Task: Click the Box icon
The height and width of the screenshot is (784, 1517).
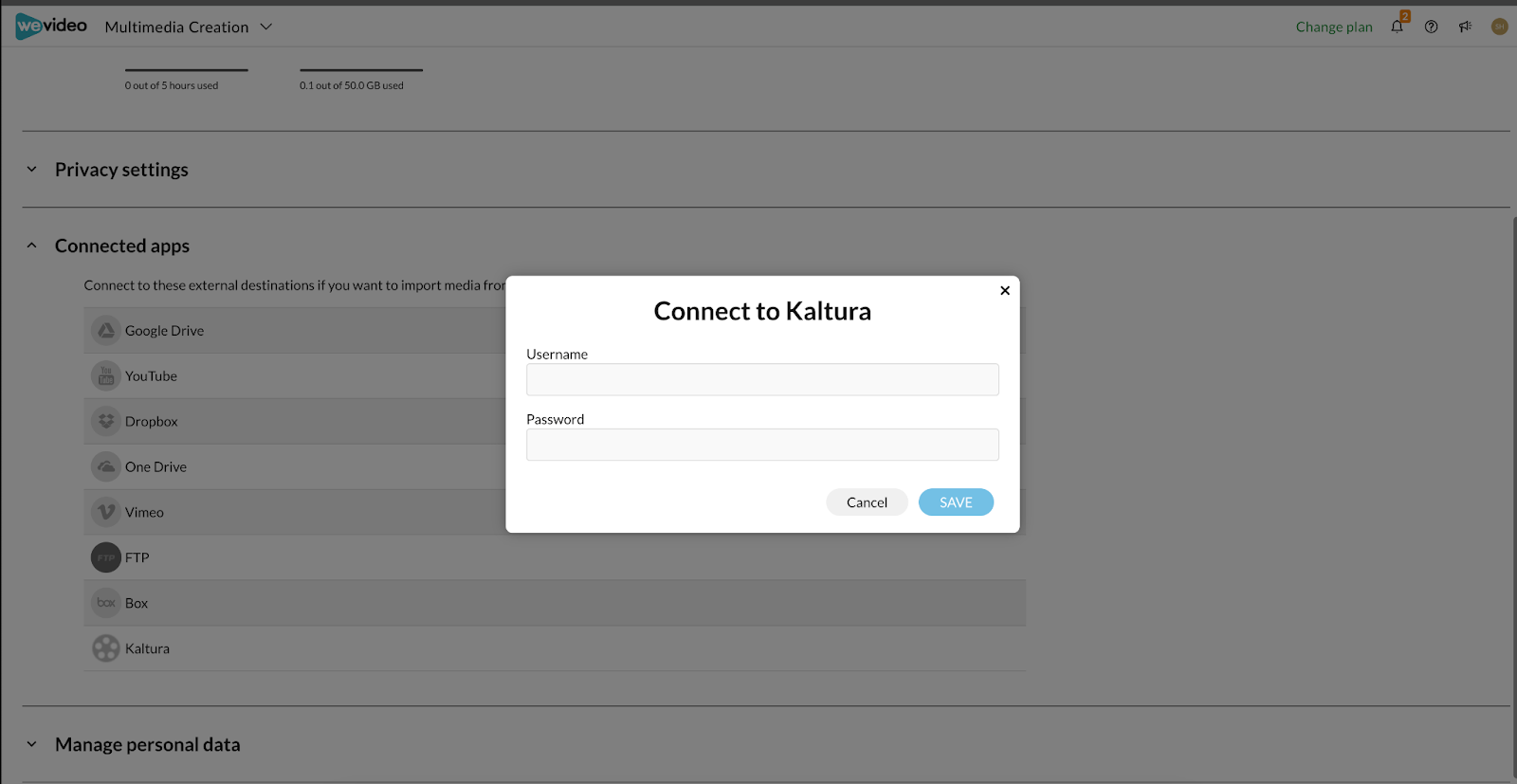Action: pos(106,603)
